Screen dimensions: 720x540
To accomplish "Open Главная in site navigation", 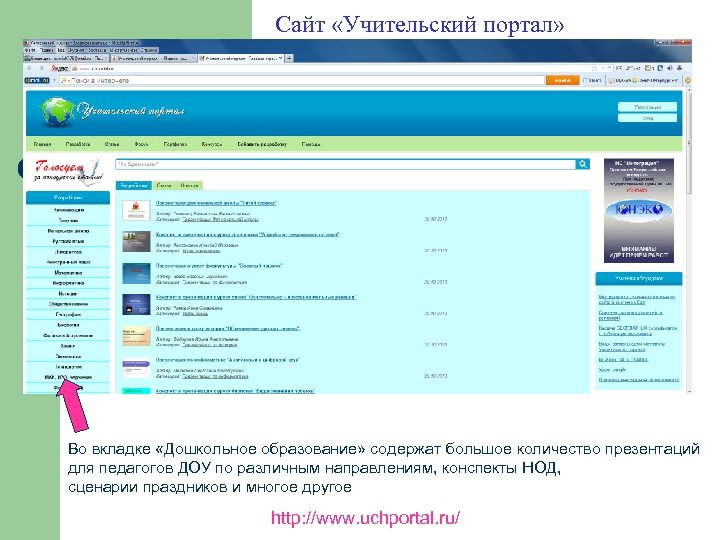I will pos(42,144).
